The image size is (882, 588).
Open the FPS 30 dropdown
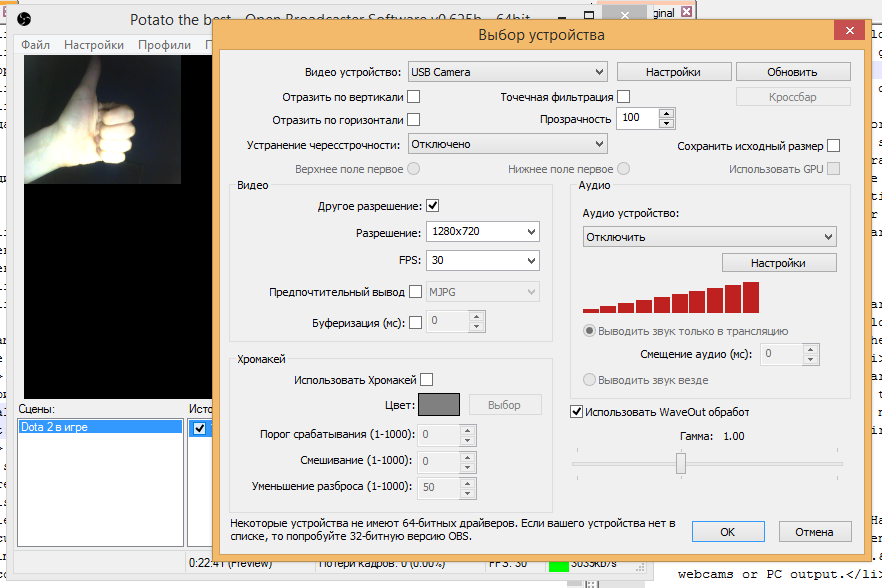(483, 261)
